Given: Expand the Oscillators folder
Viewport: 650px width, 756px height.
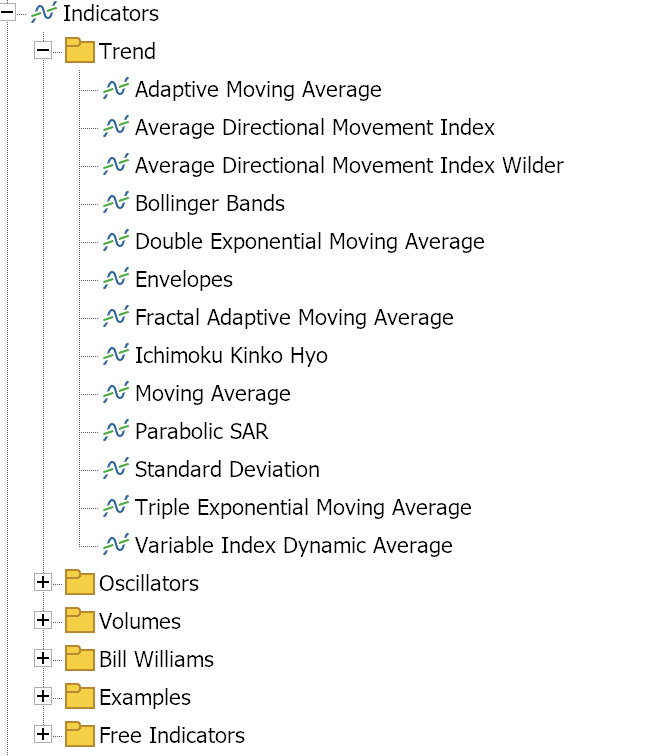Looking at the screenshot, I should (42, 583).
